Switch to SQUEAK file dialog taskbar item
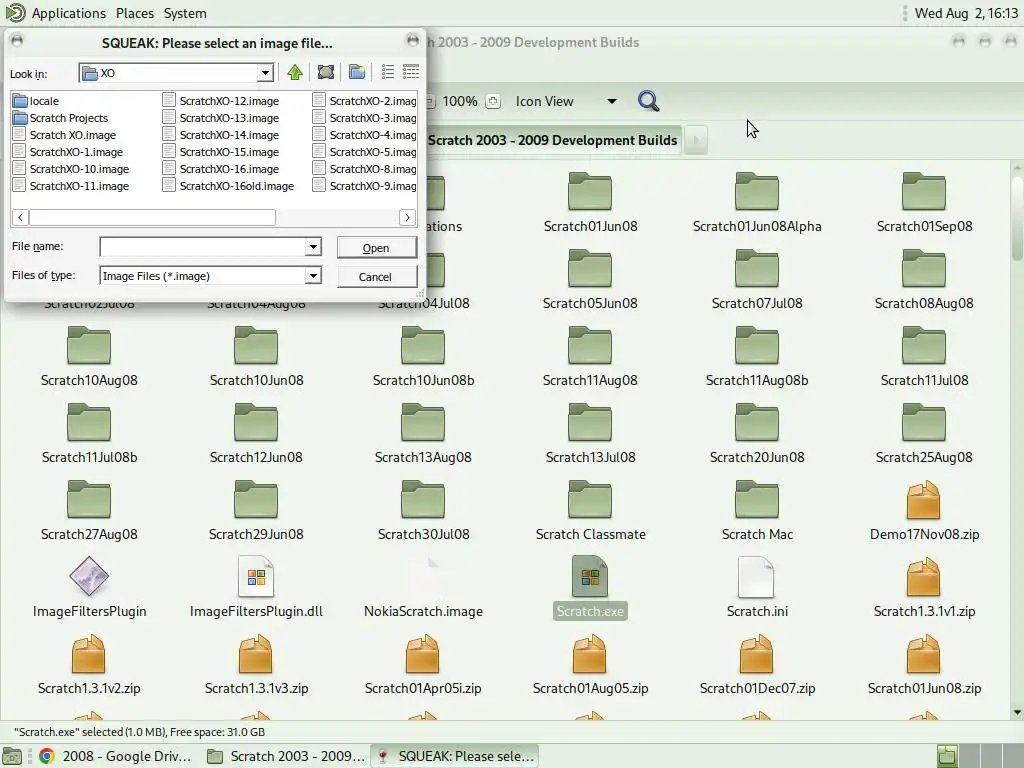Viewport: 1024px width, 768px height. (x=455, y=756)
